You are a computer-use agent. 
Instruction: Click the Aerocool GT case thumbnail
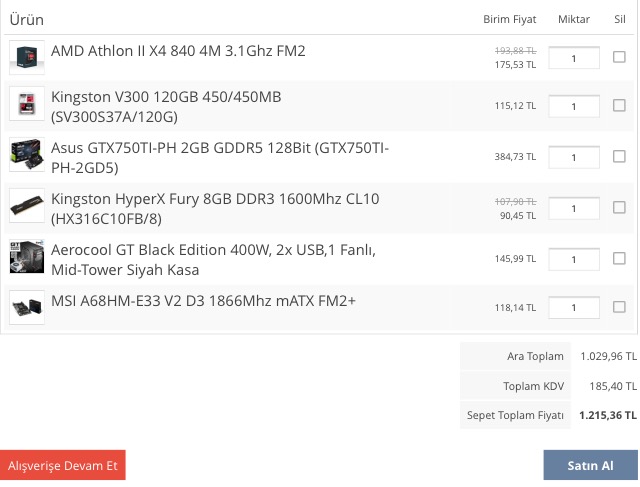coord(26,257)
